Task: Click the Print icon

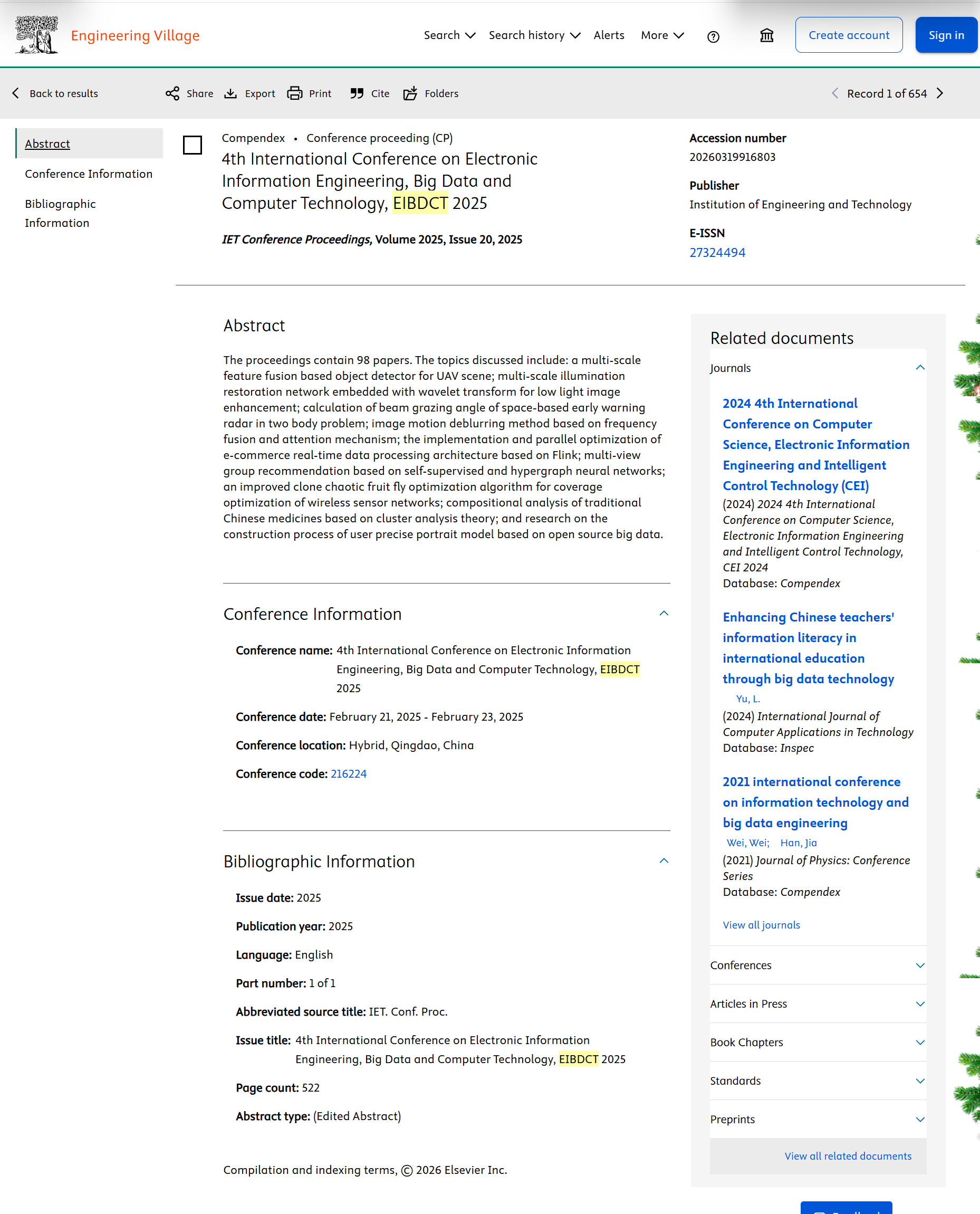Action: tap(295, 93)
